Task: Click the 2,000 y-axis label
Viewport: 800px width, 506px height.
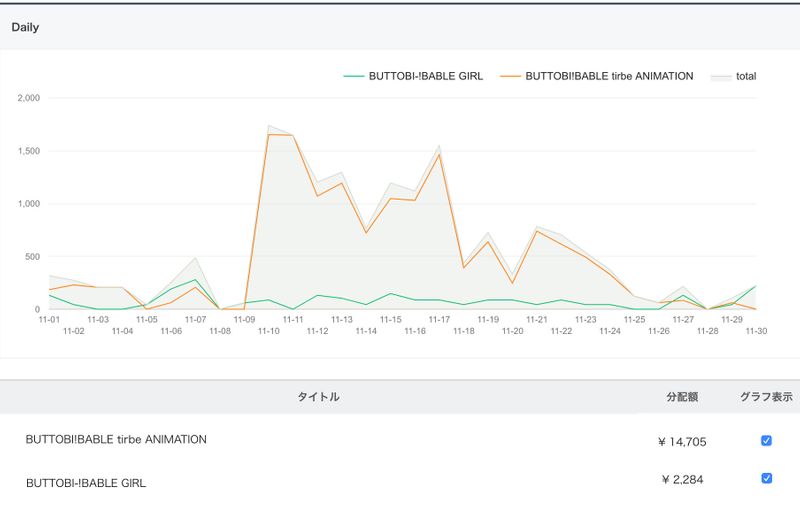Action: [28, 98]
